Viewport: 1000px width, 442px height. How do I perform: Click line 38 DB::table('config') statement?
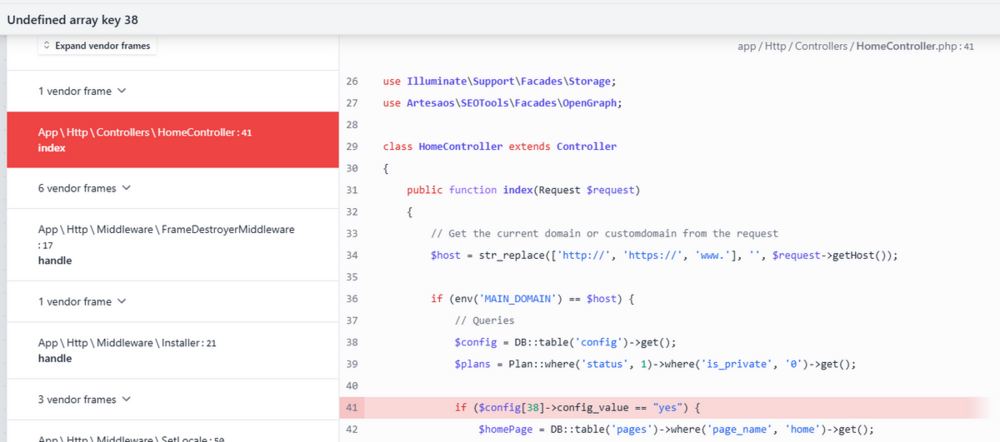pyautogui.click(x=565, y=342)
